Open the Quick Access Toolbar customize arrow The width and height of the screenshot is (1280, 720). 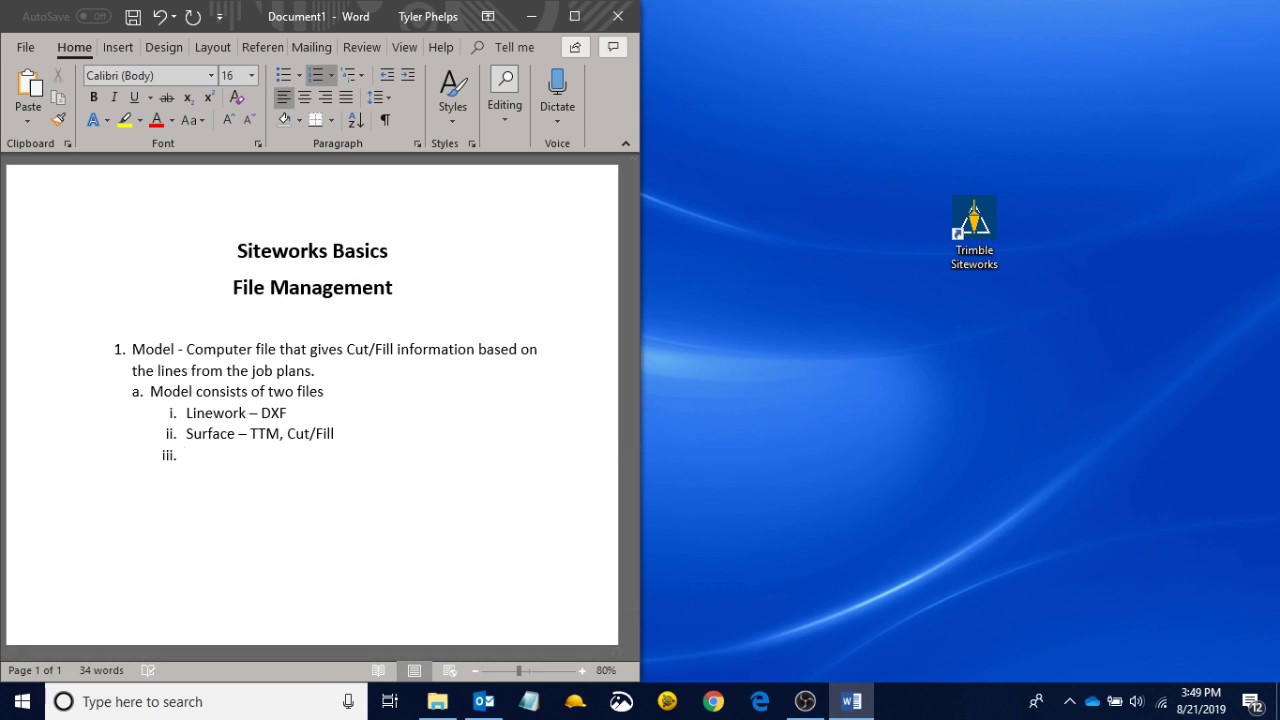click(x=220, y=17)
